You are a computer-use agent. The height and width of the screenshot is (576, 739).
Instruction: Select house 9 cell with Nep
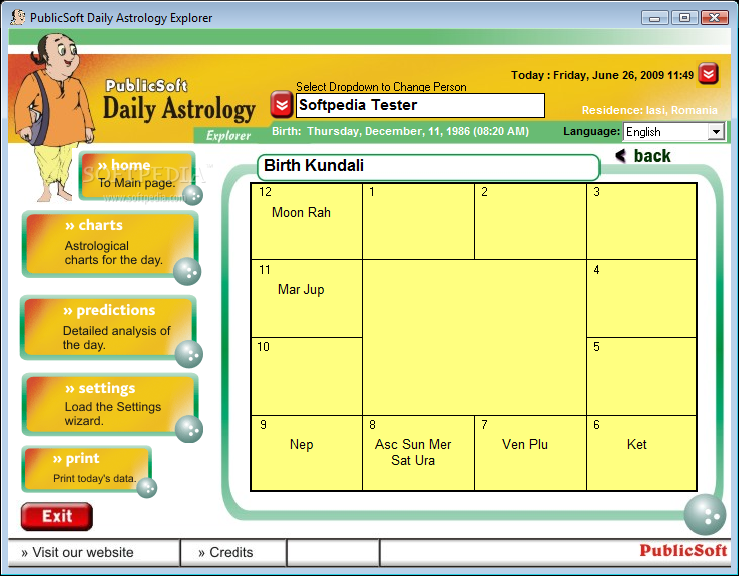tap(307, 453)
